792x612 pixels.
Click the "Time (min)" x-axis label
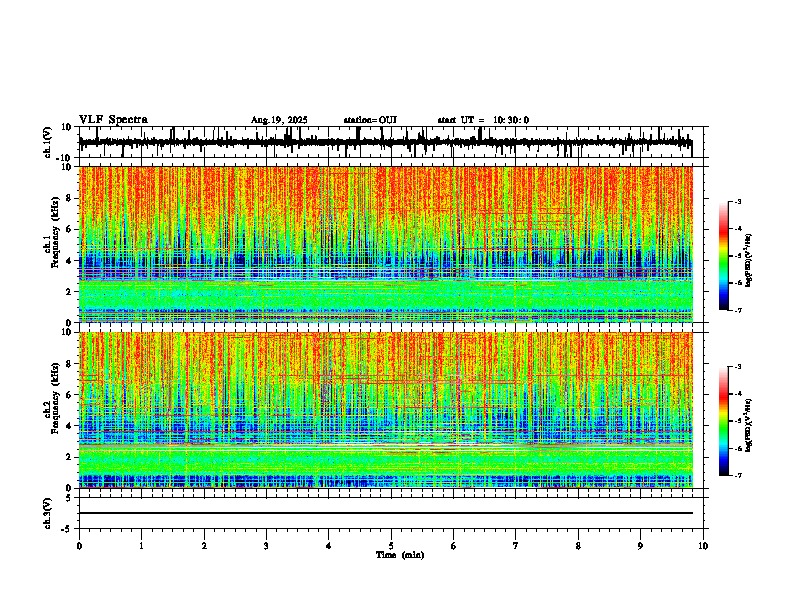[400, 555]
